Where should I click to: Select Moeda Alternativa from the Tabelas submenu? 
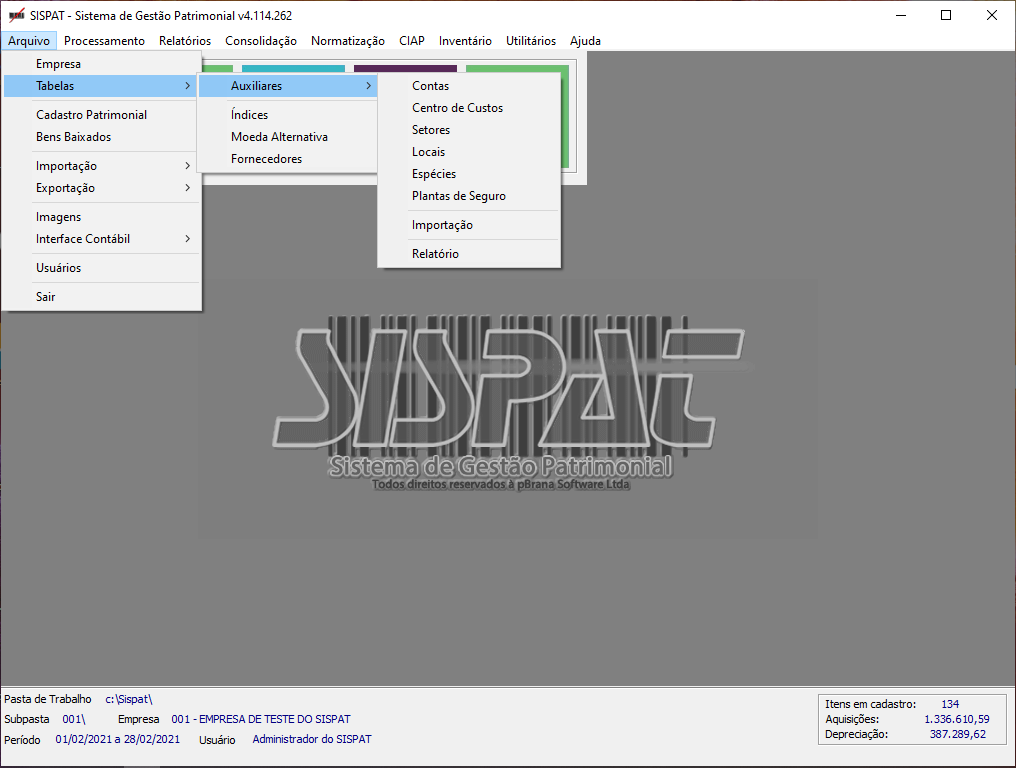pyautogui.click(x=279, y=137)
